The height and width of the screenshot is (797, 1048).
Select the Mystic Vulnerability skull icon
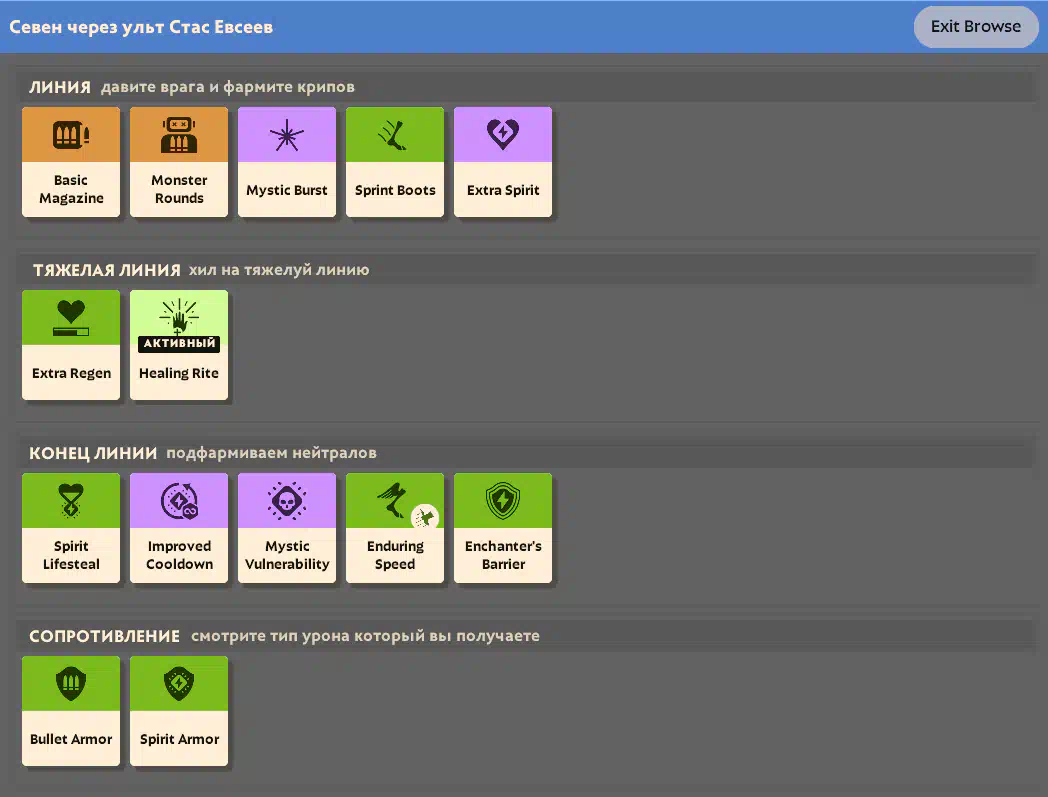[x=287, y=501]
